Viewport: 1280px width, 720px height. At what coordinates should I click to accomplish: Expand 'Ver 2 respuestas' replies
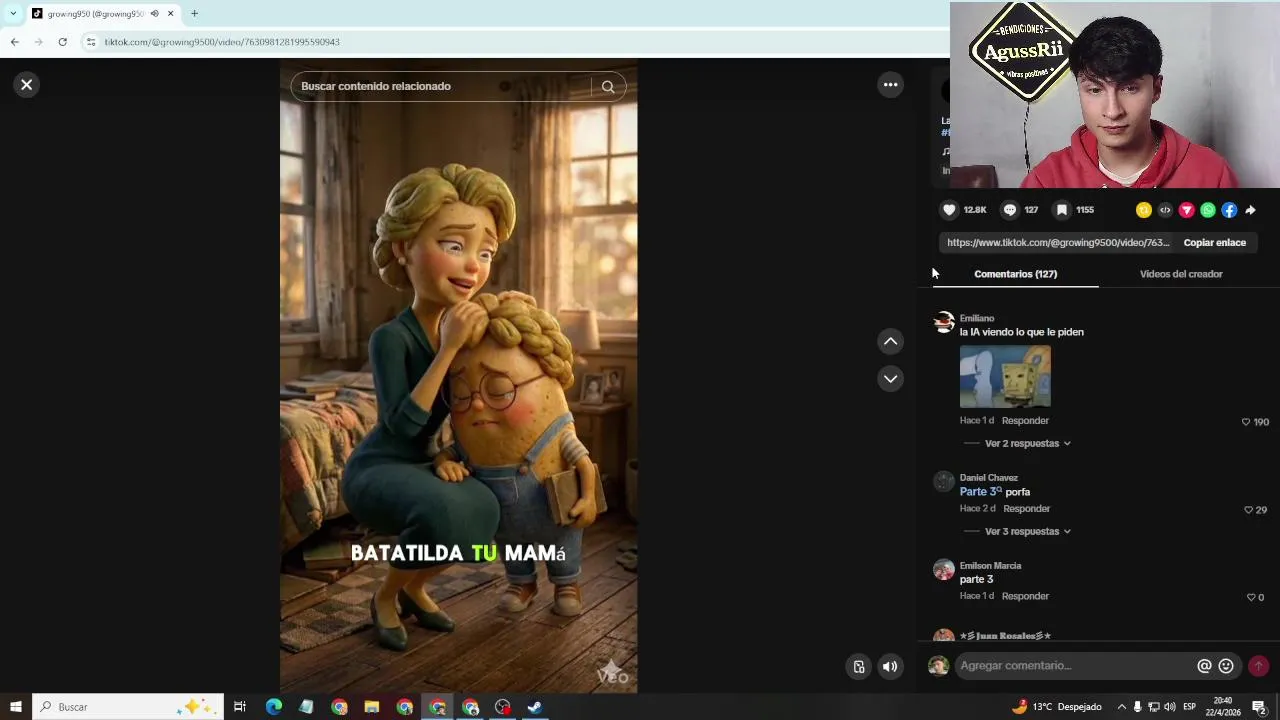point(1027,443)
